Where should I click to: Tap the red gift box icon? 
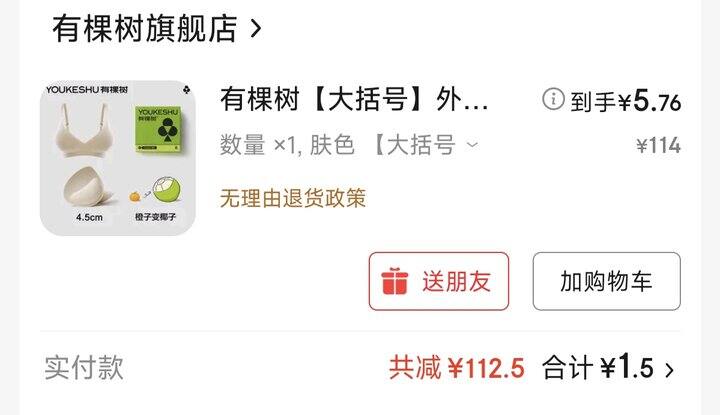[394, 280]
